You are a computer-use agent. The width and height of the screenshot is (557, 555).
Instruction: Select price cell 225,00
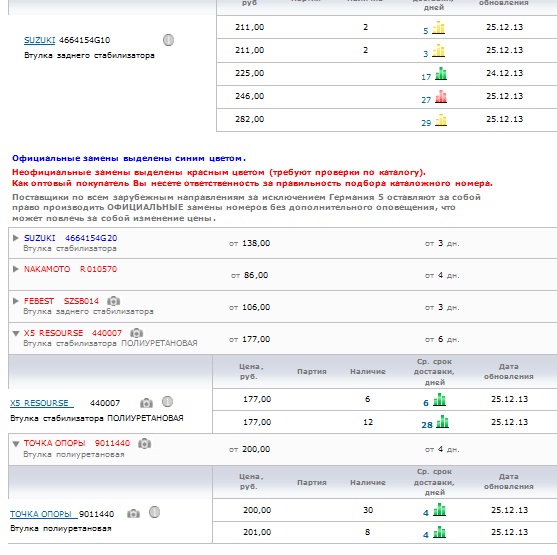[249, 73]
